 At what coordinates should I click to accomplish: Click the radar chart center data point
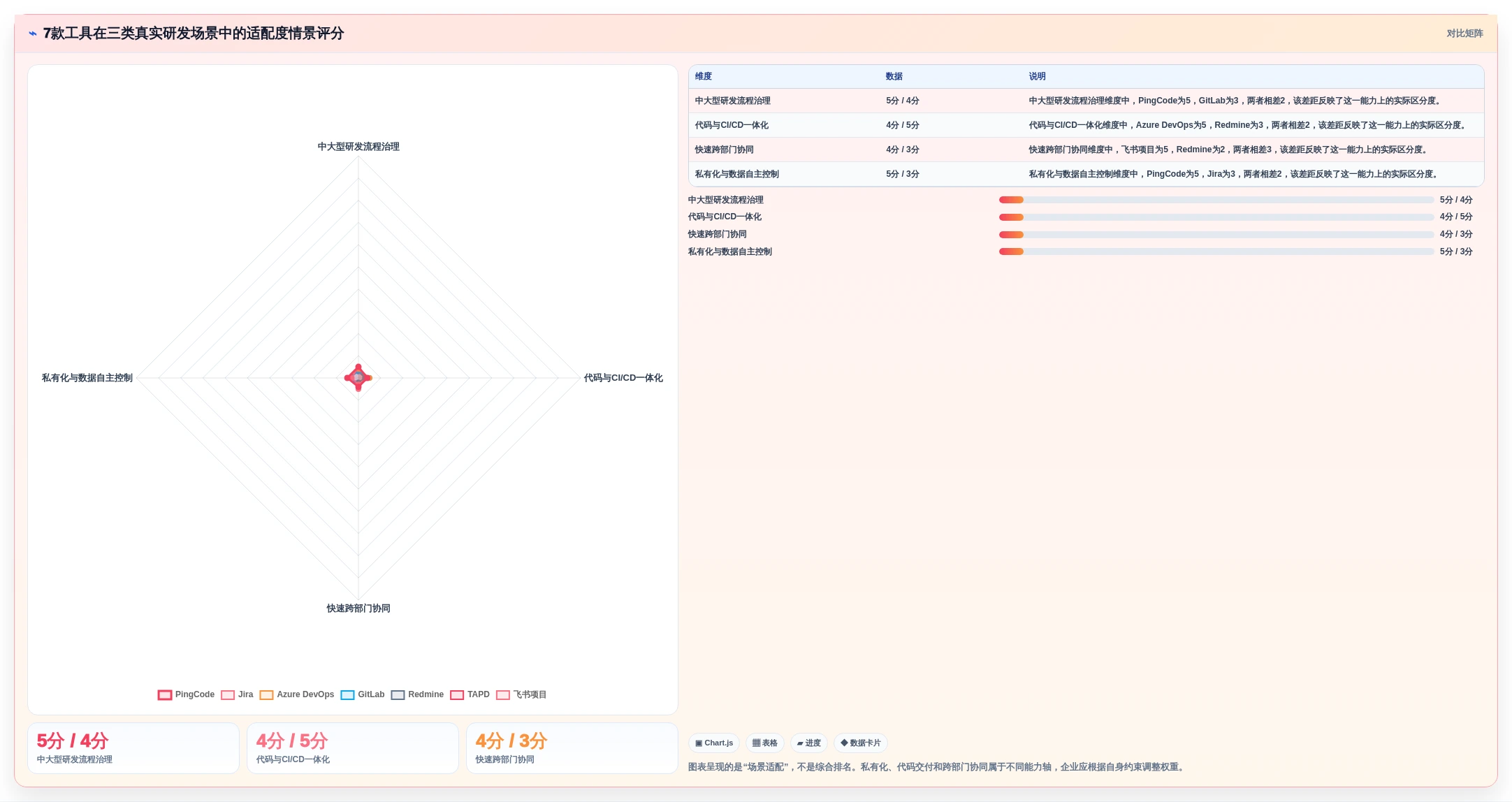[x=358, y=378]
